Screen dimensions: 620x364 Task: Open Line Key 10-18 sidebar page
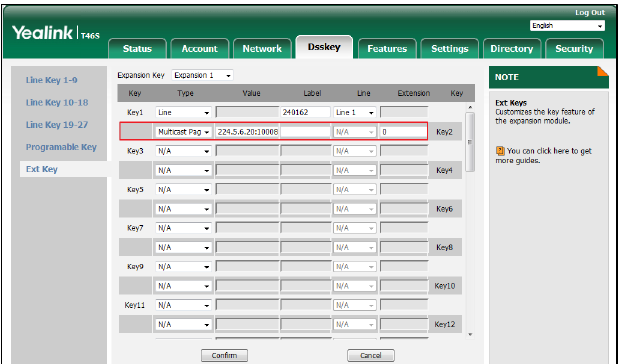click(57, 102)
